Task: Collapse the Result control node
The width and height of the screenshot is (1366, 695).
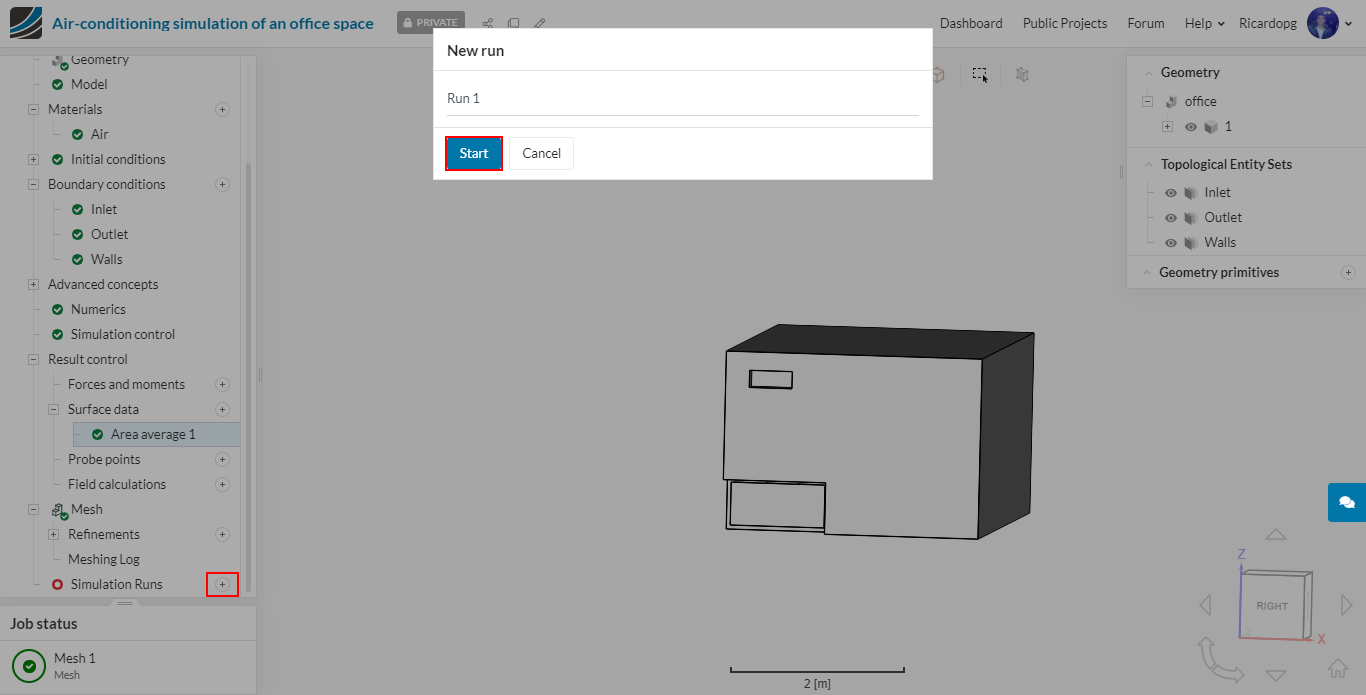Action: [x=33, y=359]
